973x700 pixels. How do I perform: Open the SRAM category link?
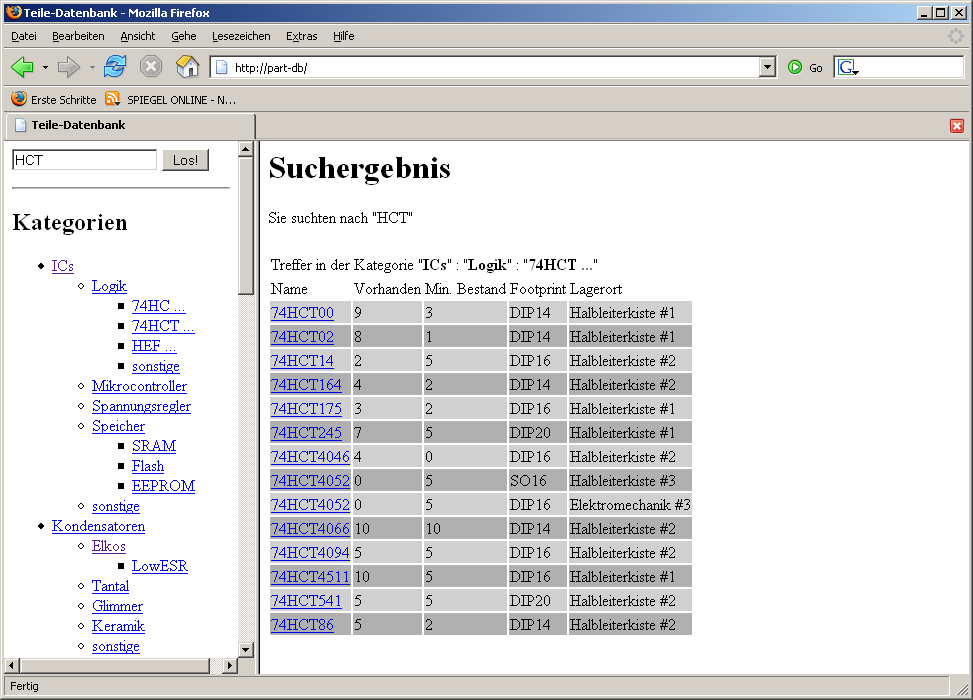click(x=154, y=446)
